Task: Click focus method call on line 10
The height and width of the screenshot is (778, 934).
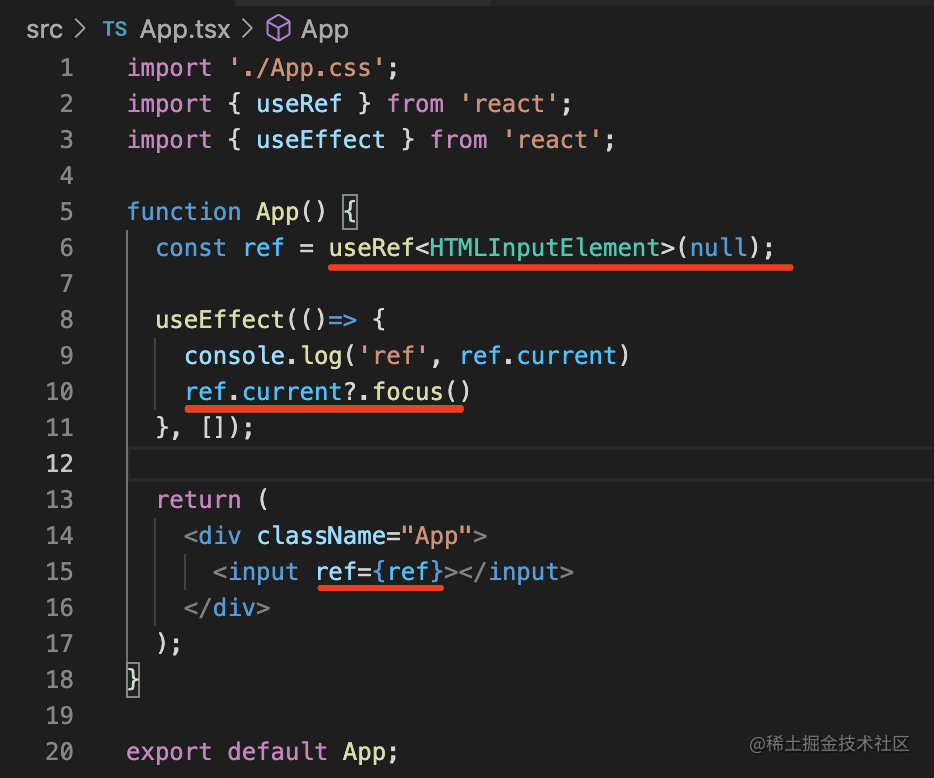Action: [408, 392]
